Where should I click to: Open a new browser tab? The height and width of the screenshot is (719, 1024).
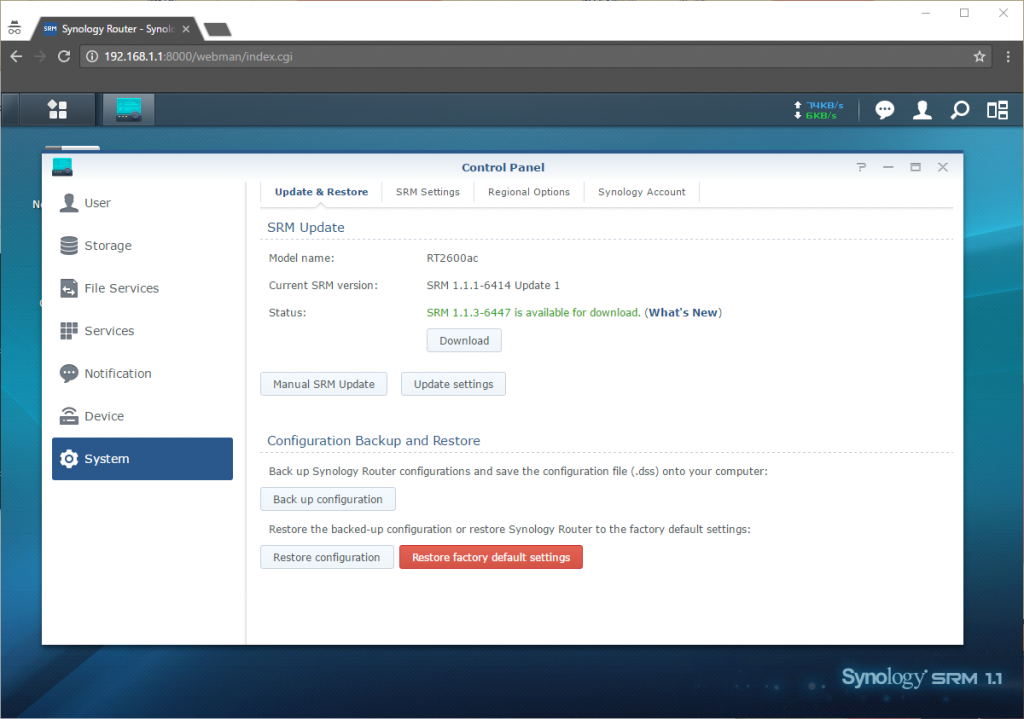tap(217, 29)
